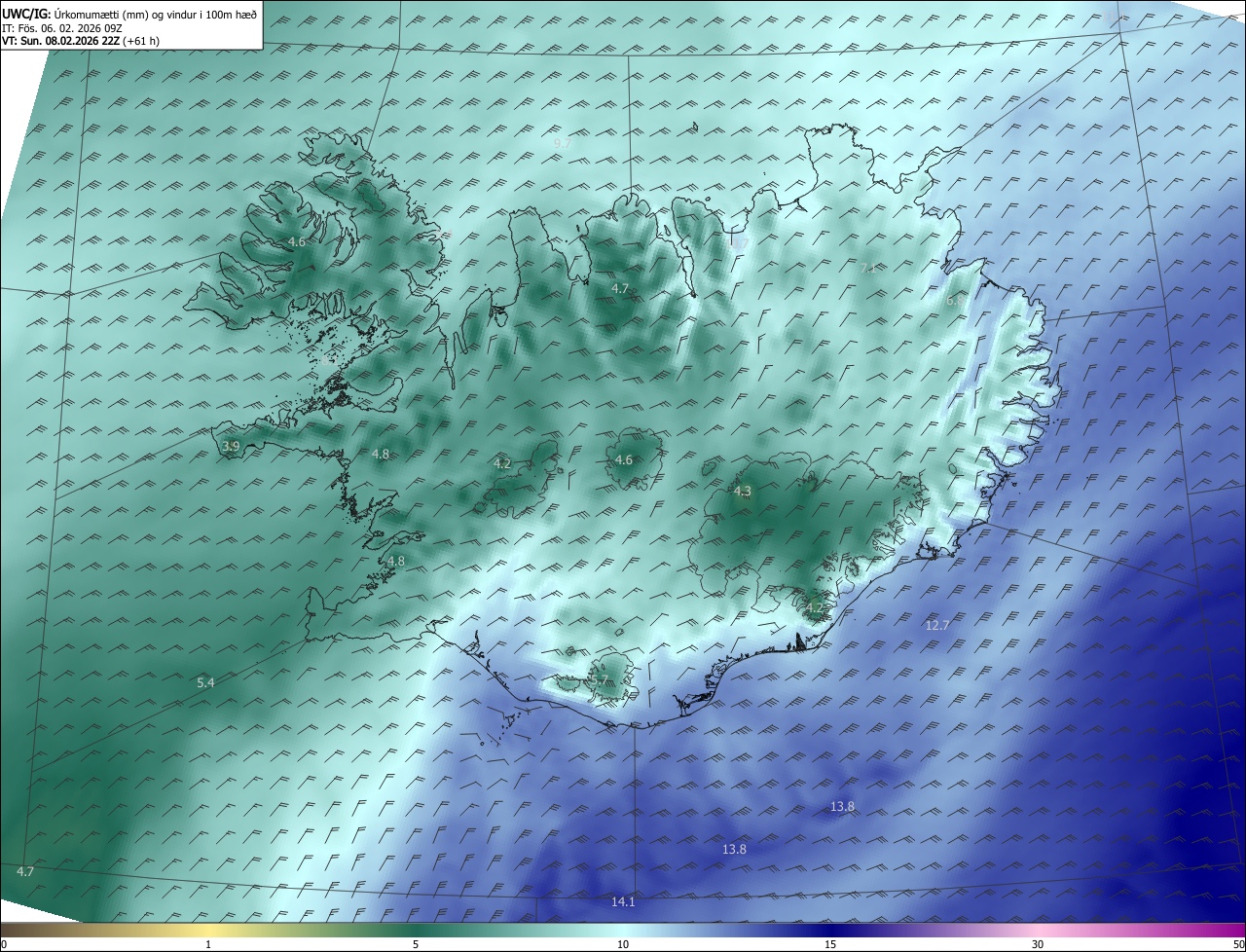Click the color scale label "50"
The width and height of the screenshot is (1246, 952).
tap(1238, 945)
